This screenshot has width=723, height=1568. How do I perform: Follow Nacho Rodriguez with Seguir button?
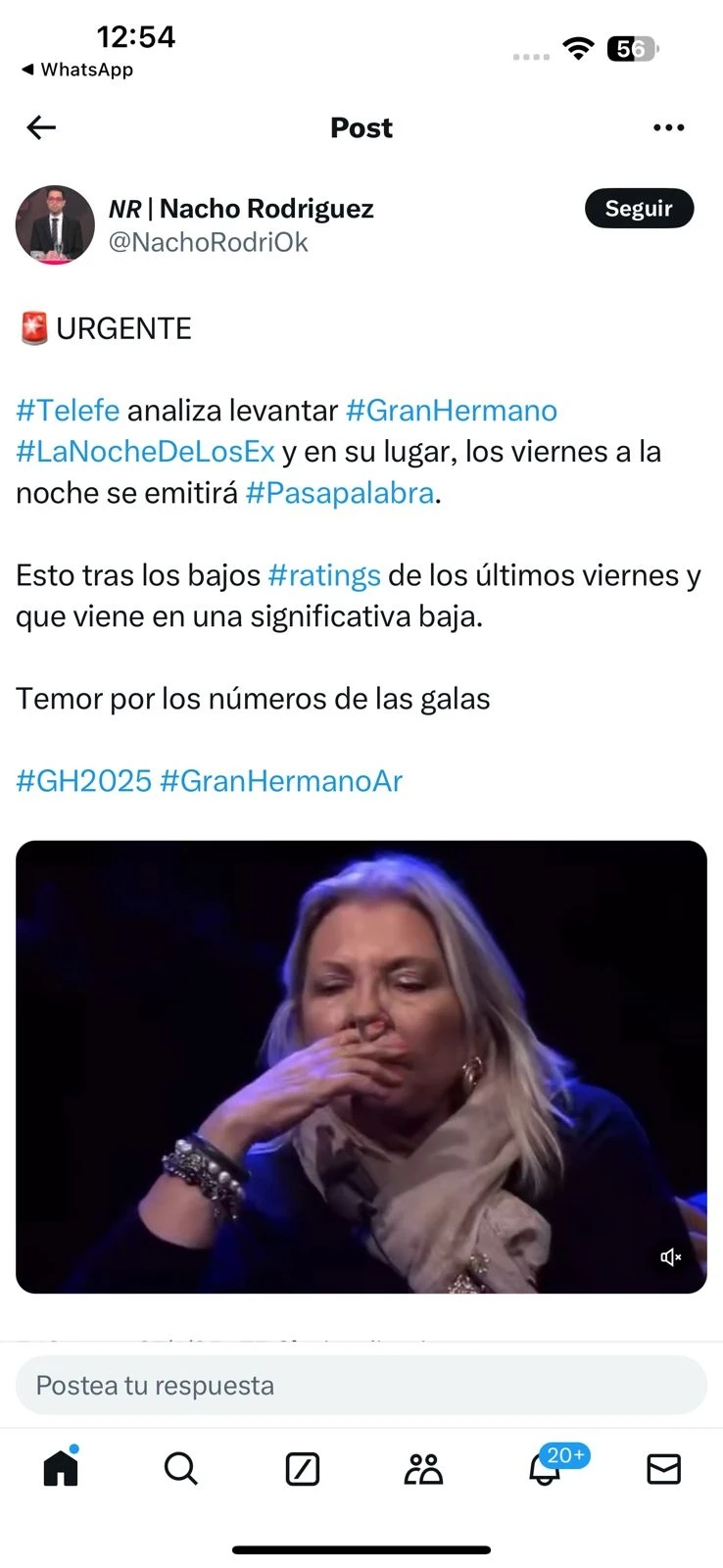(x=639, y=208)
